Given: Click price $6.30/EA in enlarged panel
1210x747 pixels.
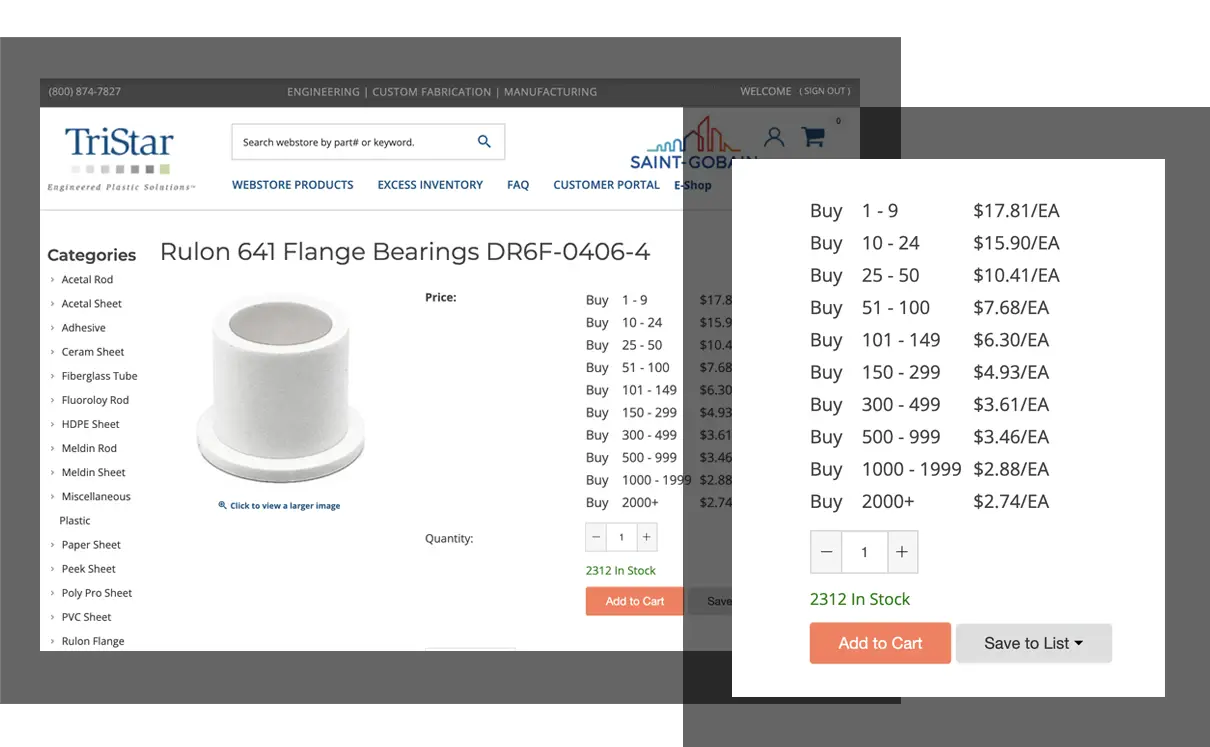Looking at the screenshot, I should point(1011,340).
